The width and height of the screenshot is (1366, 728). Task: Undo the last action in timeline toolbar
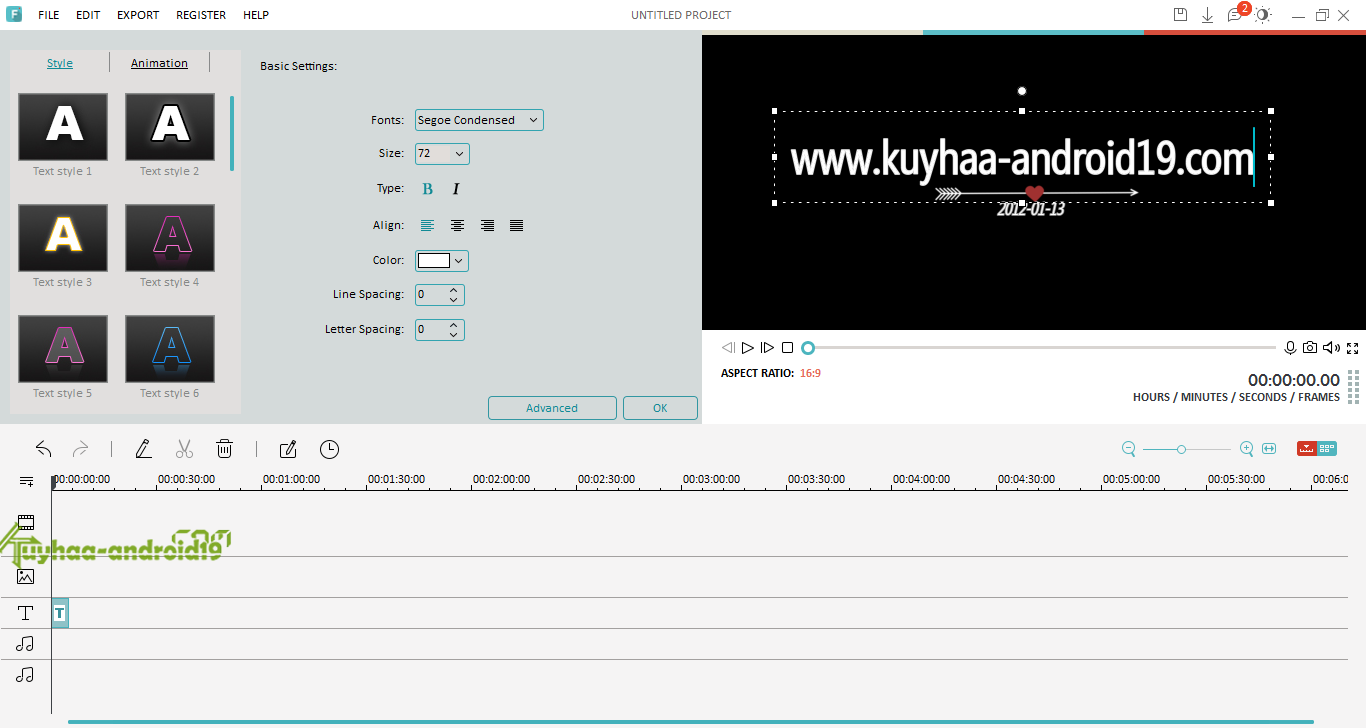pyautogui.click(x=43, y=450)
